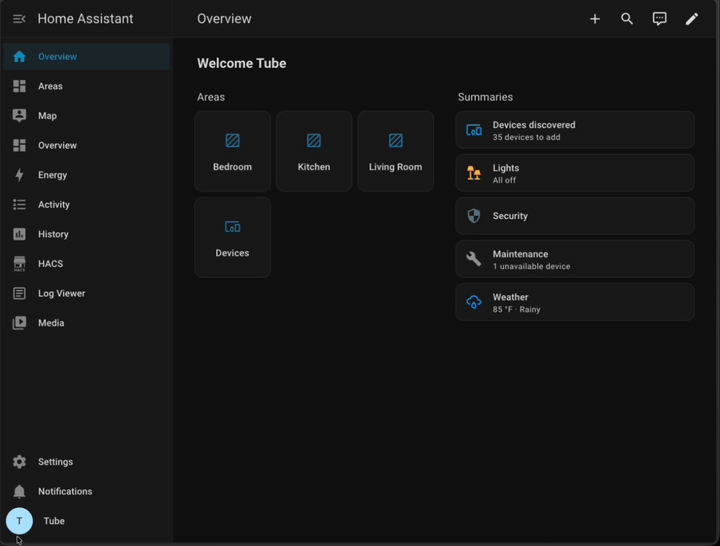Click the Energy lightning bolt icon

[x=19, y=175]
